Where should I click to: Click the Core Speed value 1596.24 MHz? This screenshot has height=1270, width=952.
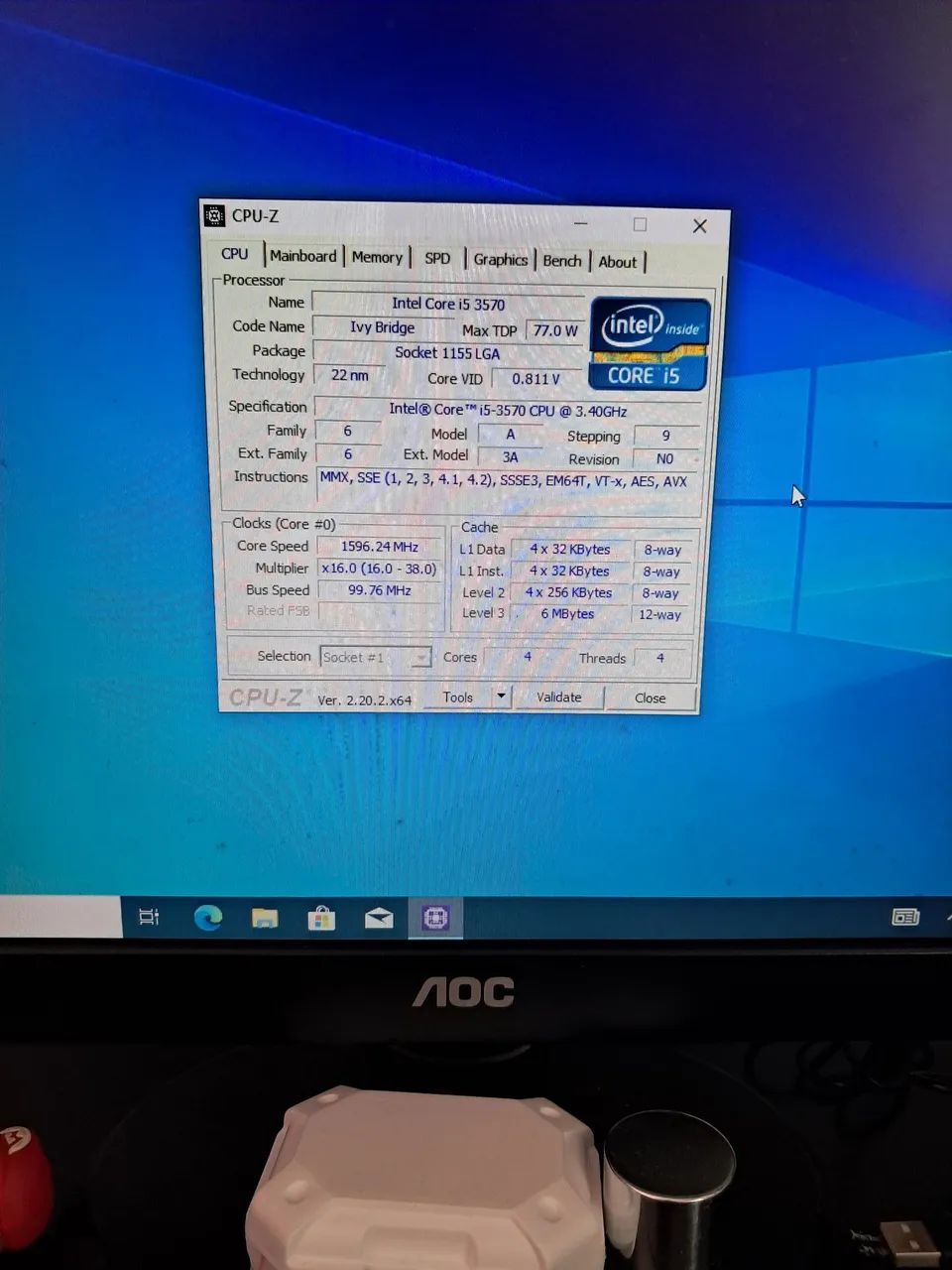(379, 546)
